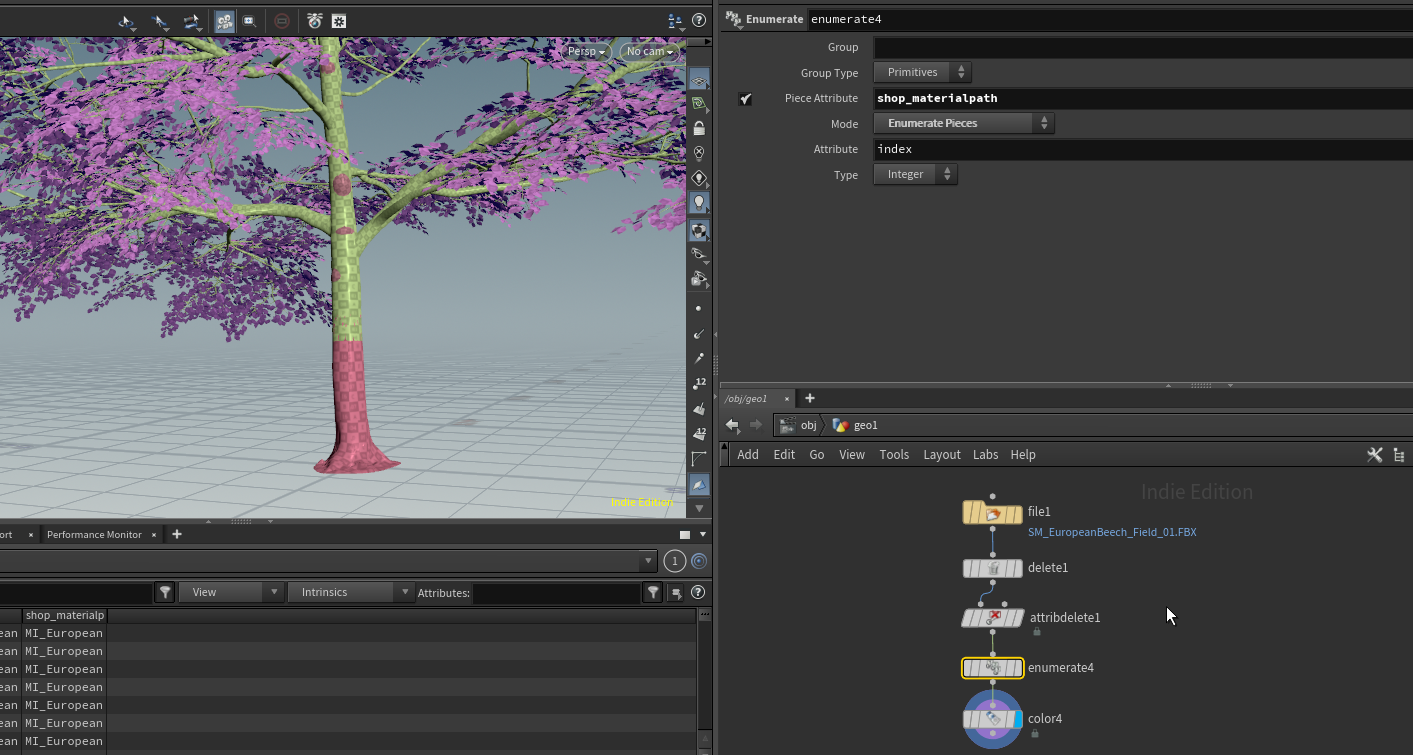The width and height of the screenshot is (1413, 755).
Task: Click the display points dot icon
Action: click(698, 309)
